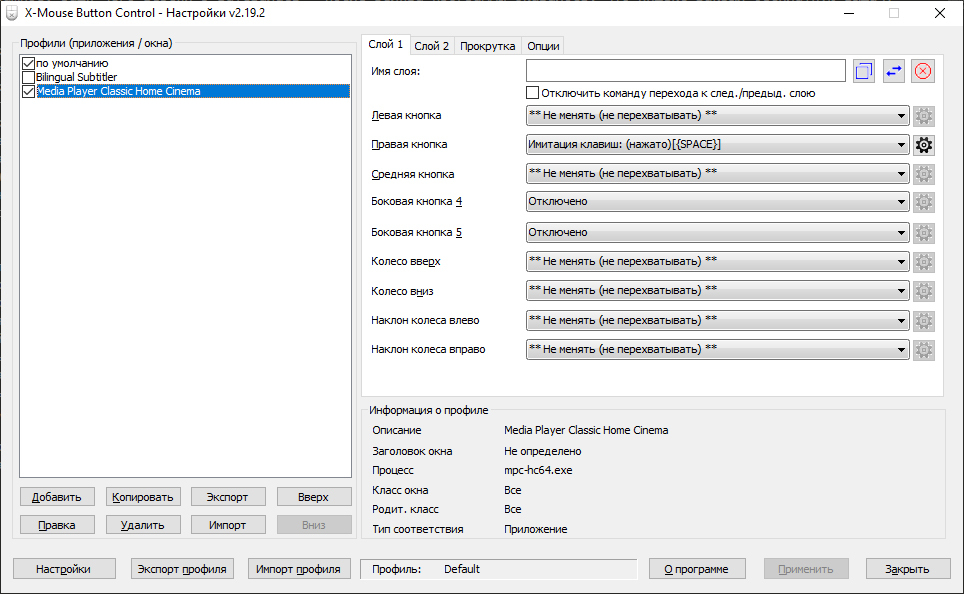Open the Наклон колеса вправо dropdown
The height and width of the screenshot is (594, 964).
point(717,350)
